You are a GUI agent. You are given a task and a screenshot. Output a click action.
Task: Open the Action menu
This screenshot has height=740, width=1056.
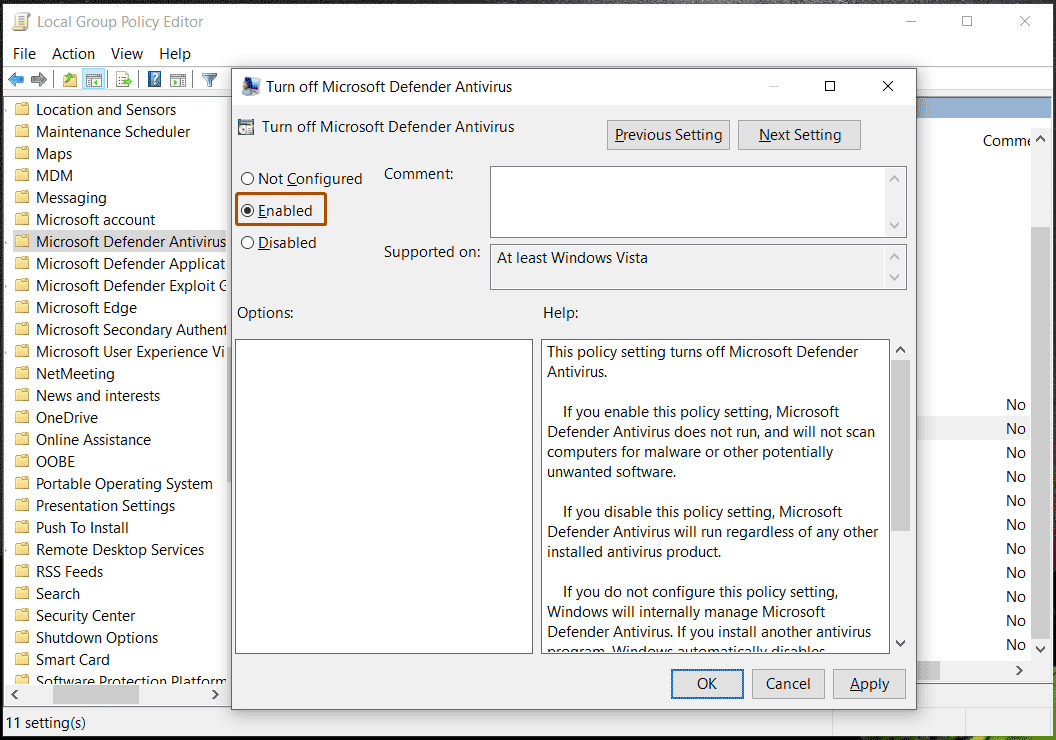coord(73,53)
